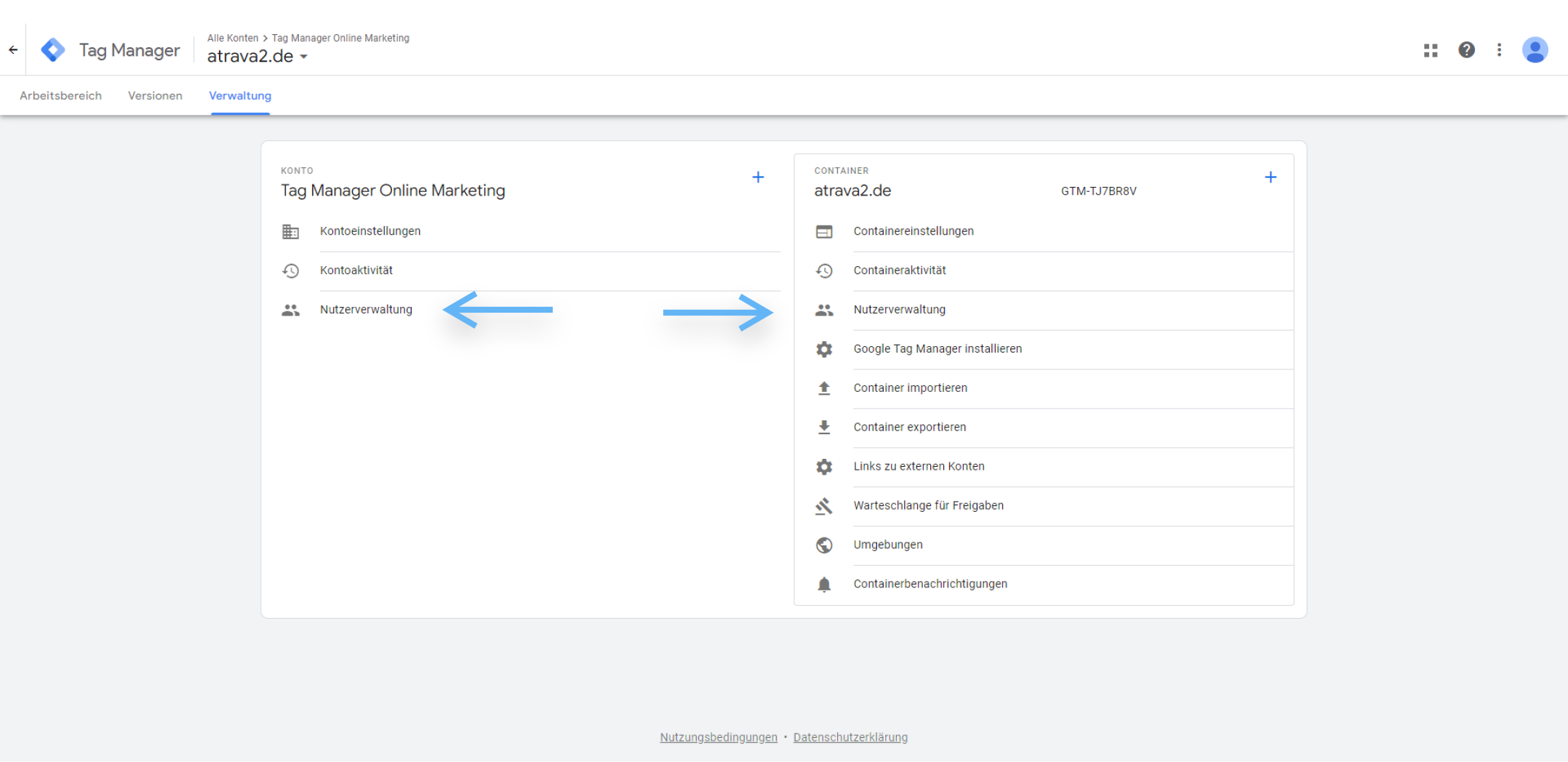Open Warteschlange für Freigaben
Image resolution: width=1568 pixels, height=762 pixels.
pos(929,505)
